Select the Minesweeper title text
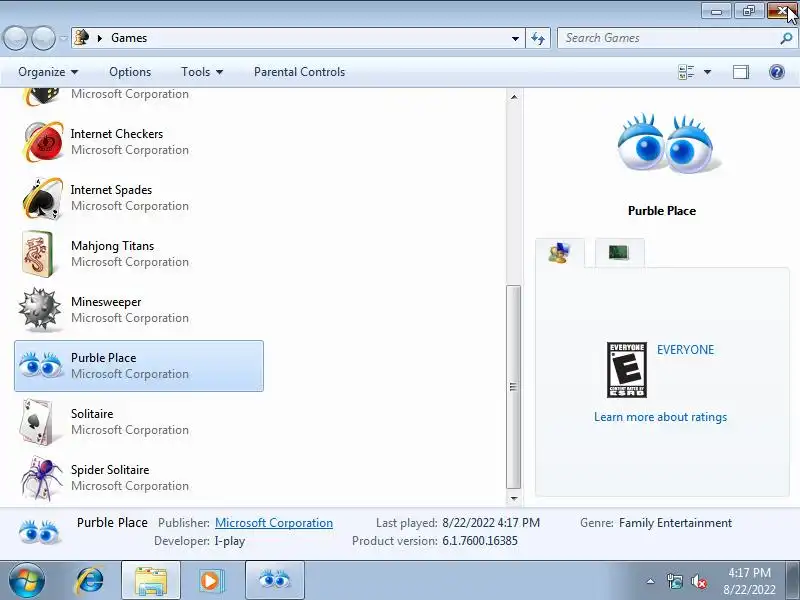The width and height of the screenshot is (800, 600). (106, 302)
